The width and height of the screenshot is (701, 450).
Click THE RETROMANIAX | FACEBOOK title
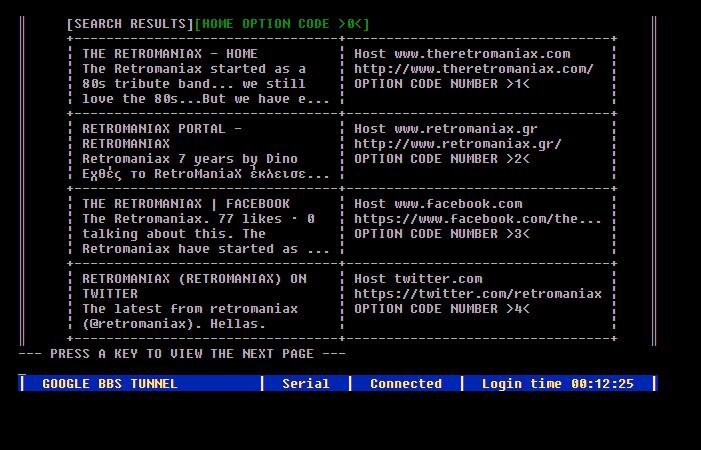[x=186, y=204]
